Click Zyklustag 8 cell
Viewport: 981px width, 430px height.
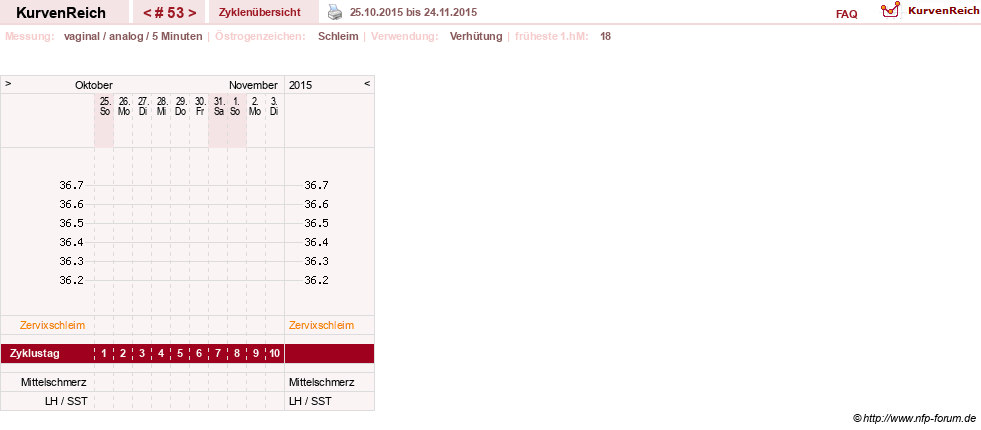(236, 354)
